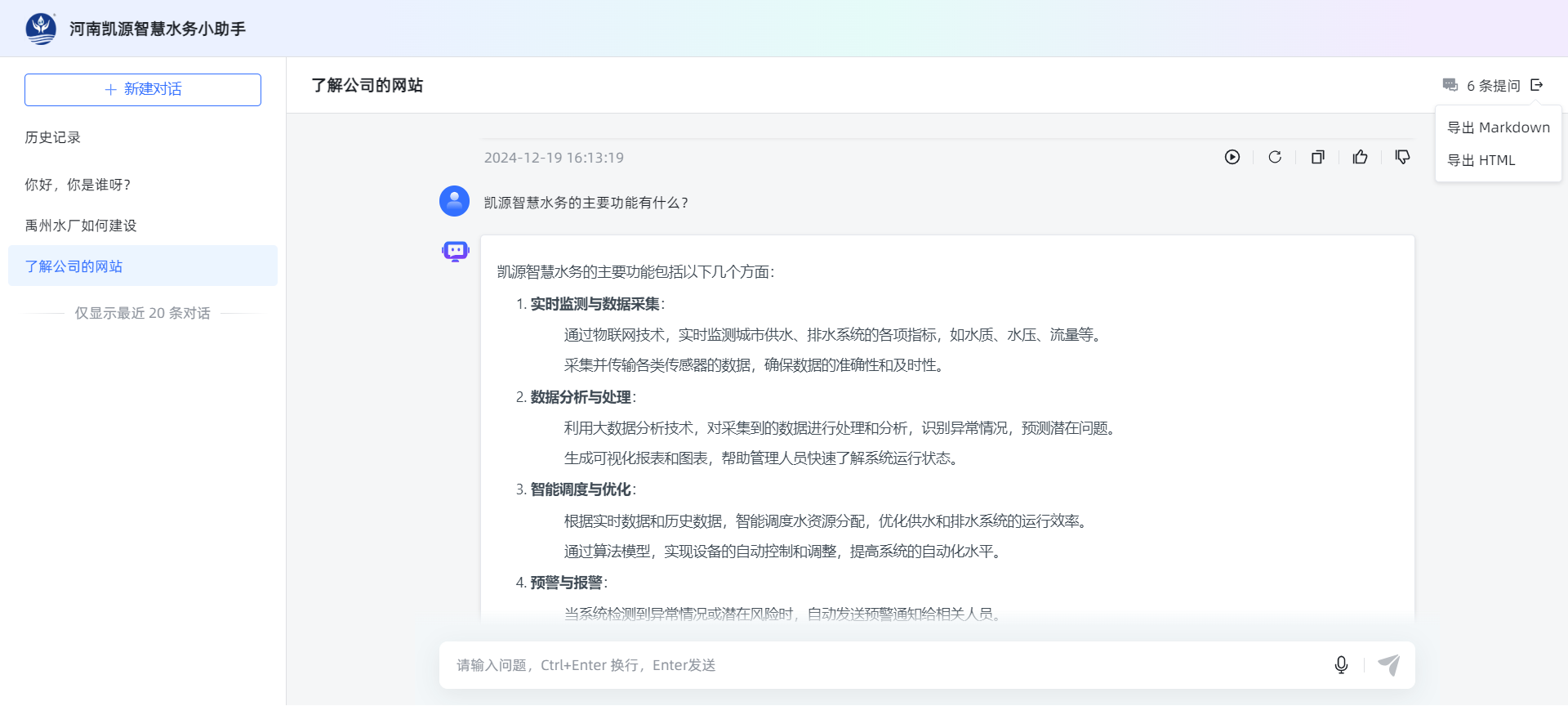Click the line 通过物联网技术，实时监测城市供水
Viewport: 1568px width, 706px height.
click(x=835, y=335)
